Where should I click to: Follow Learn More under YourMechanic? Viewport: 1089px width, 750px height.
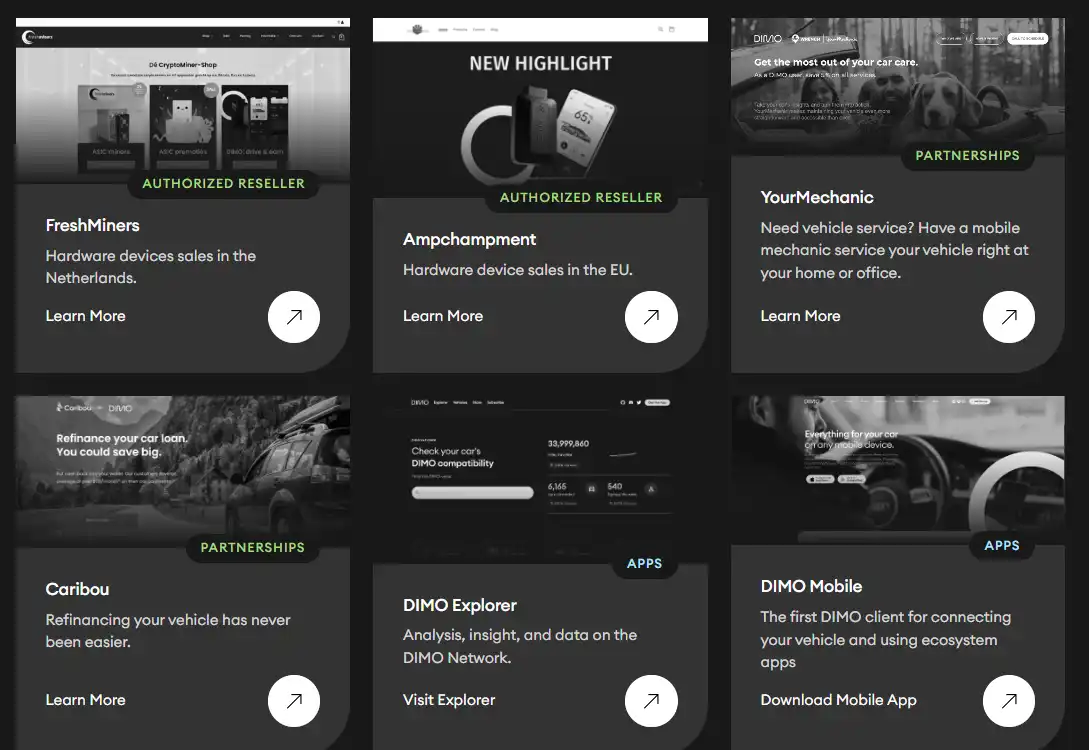click(800, 316)
